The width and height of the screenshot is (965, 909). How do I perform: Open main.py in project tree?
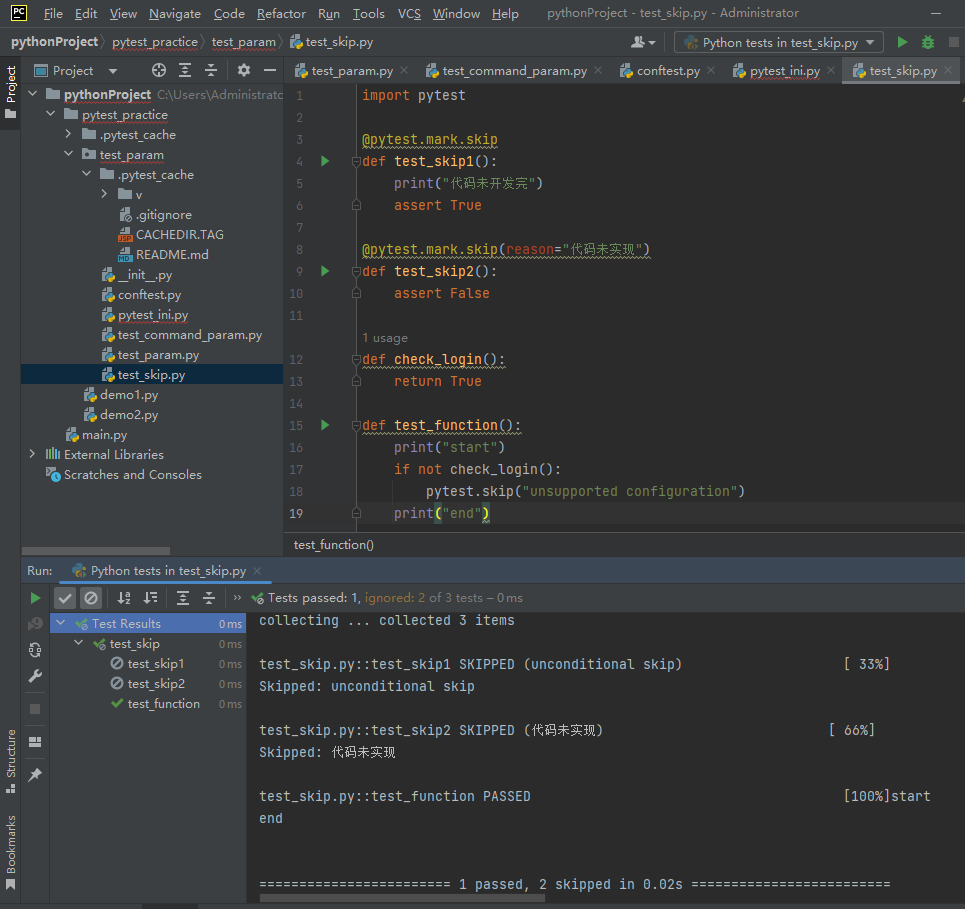104,434
